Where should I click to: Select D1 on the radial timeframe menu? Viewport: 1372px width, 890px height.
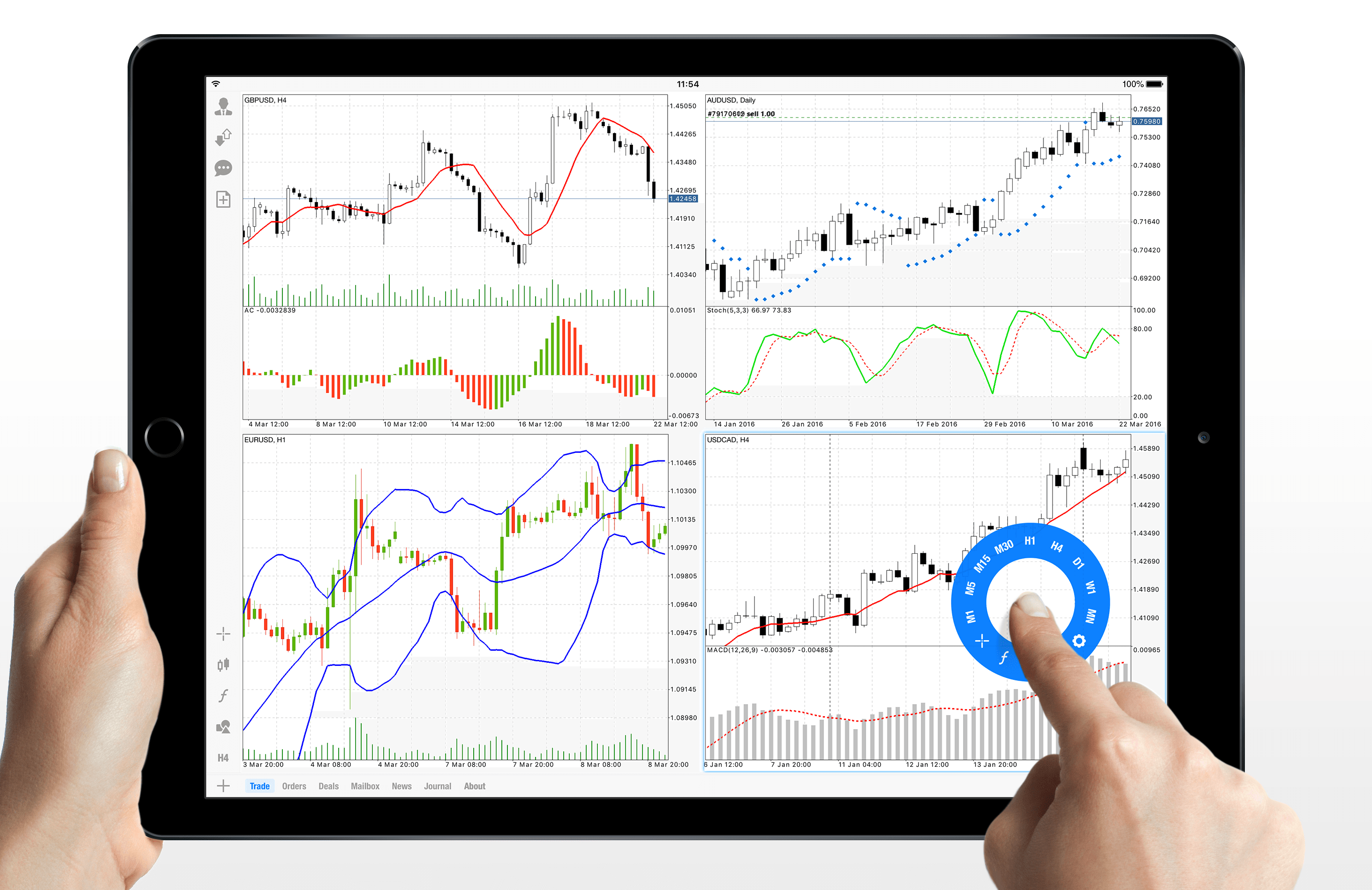pos(1078,563)
